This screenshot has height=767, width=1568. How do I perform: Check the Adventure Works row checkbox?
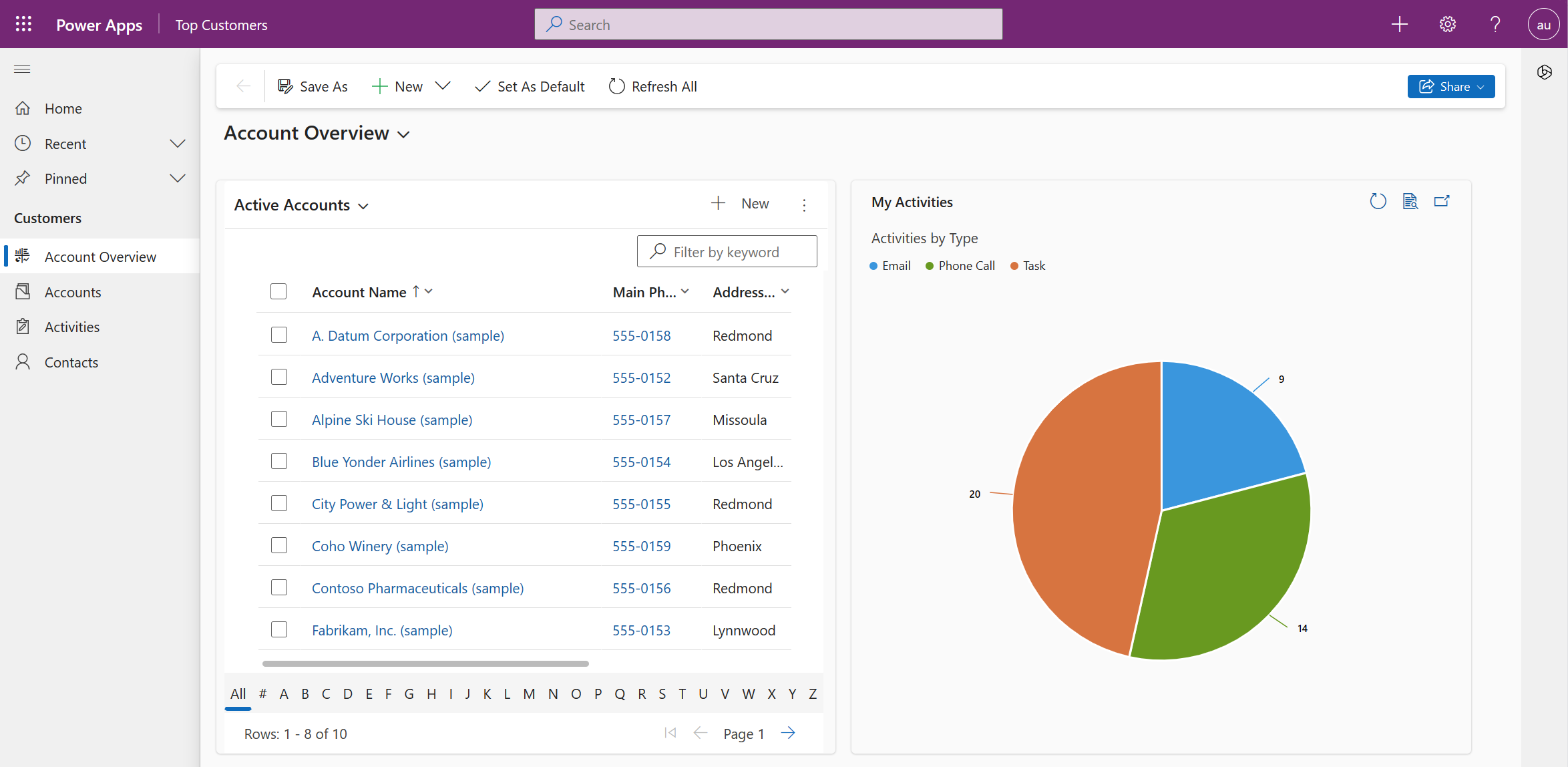(278, 377)
